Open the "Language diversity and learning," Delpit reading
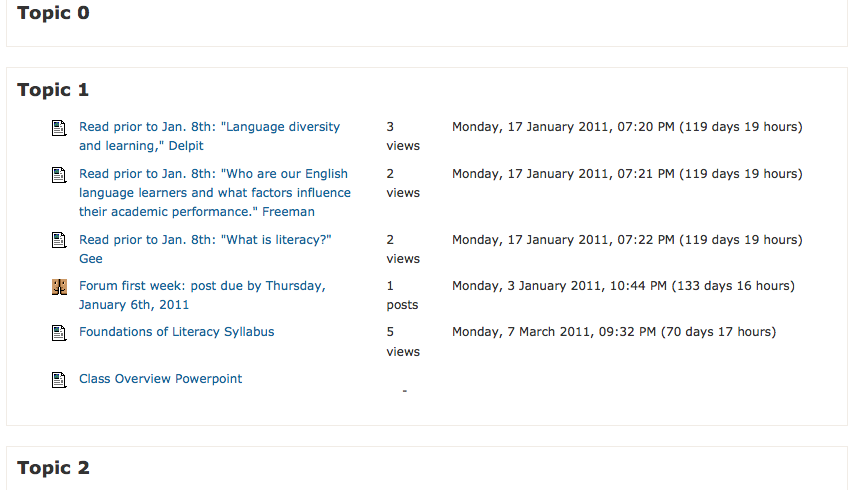Screen dimensions: 854x490 (x=209, y=136)
